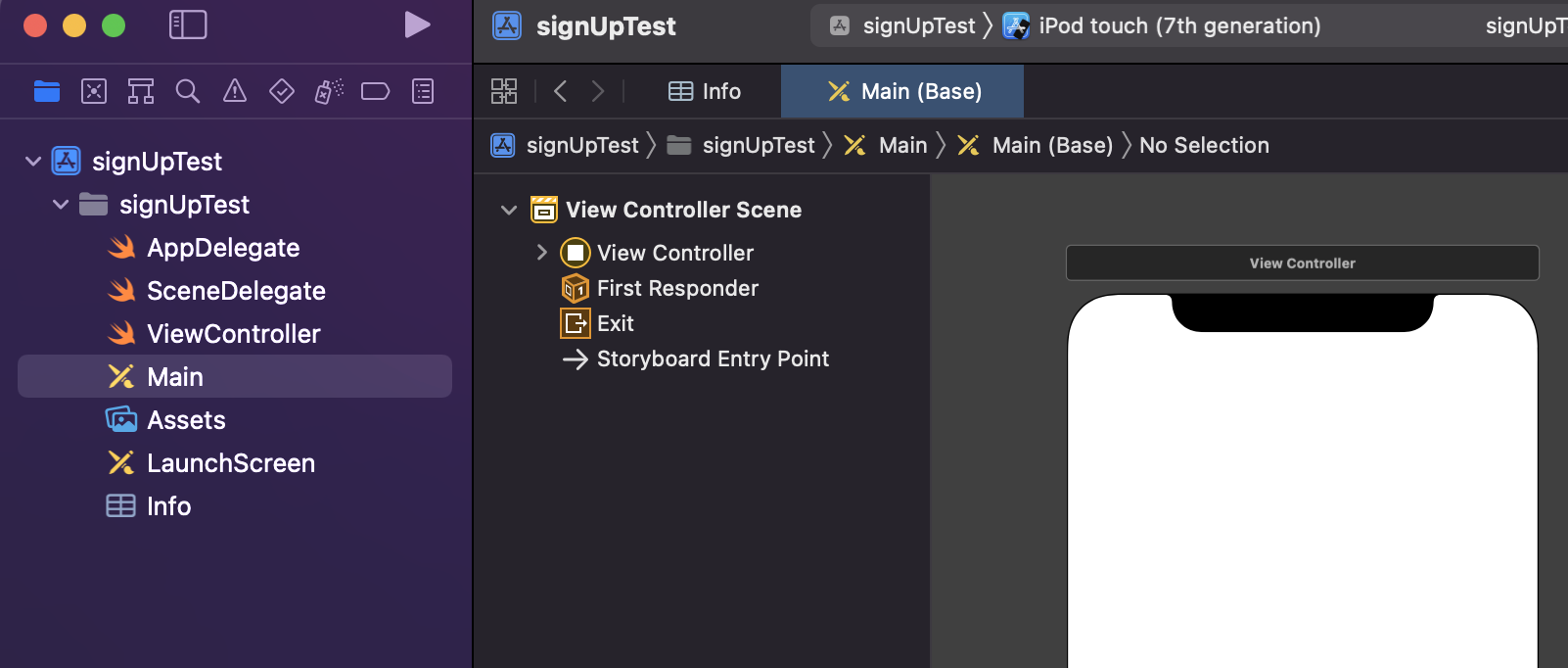Open the Test navigator diamond icon

coord(282,91)
